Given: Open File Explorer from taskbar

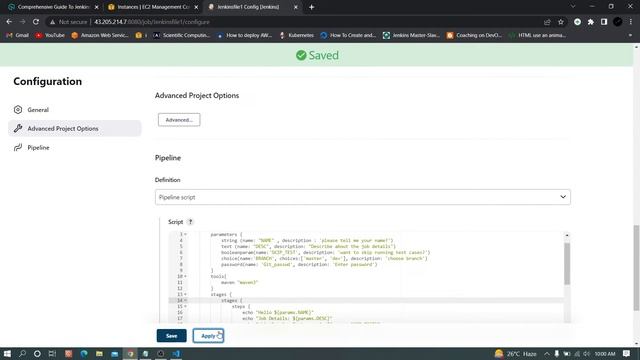Looking at the screenshot, I should point(99,353).
